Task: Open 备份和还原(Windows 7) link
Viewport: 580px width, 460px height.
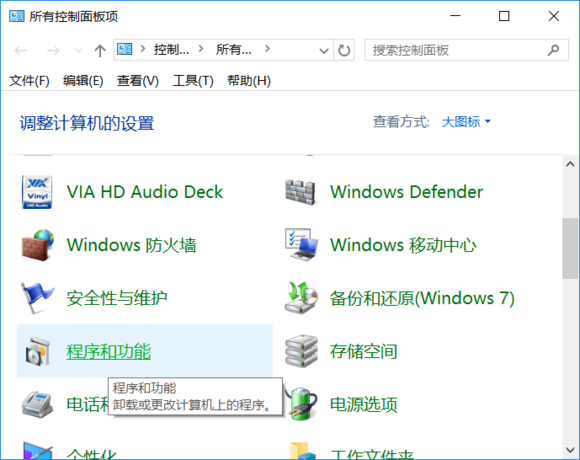Action: [x=422, y=298]
